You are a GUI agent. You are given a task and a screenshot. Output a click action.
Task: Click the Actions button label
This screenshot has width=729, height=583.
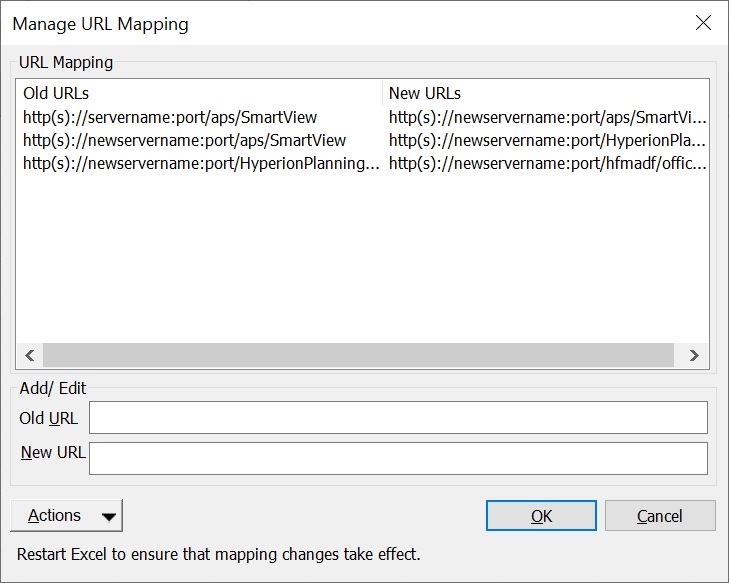tap(54, 516)
